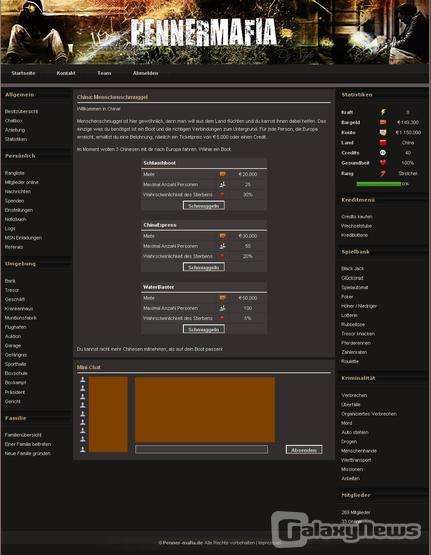Open the Missionen link

tap(352, 469)
